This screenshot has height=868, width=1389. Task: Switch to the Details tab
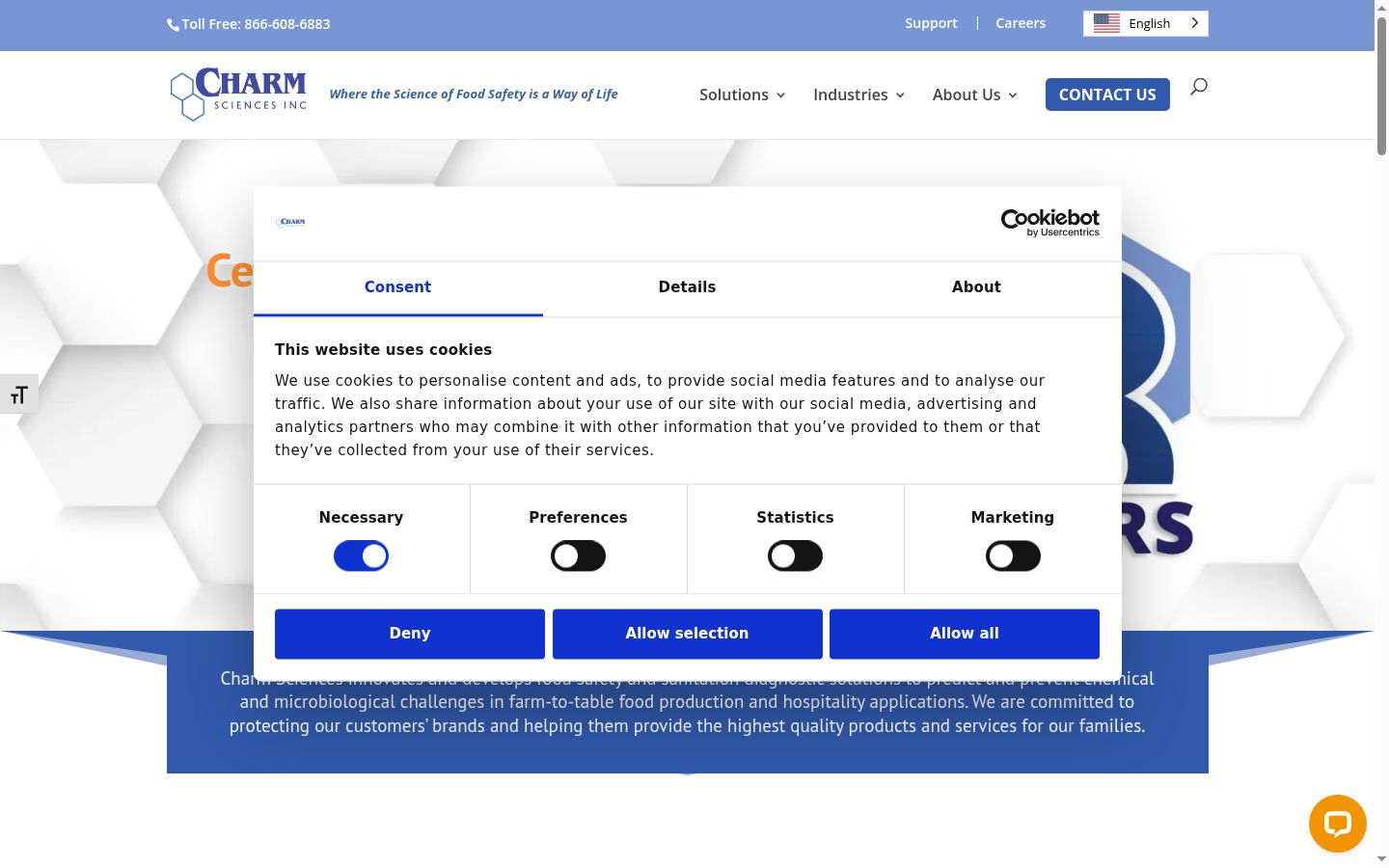pyautogui.click(x=687, y=287)
